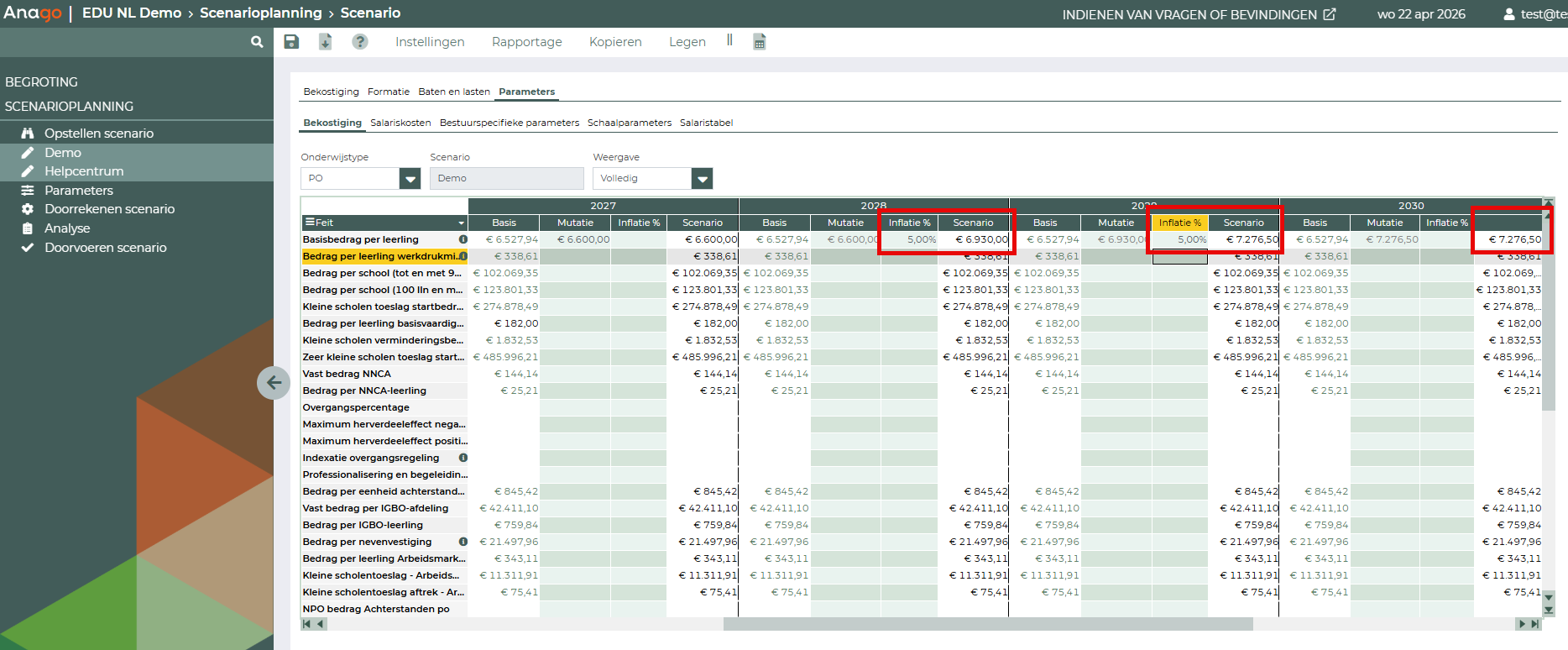Screen dimensions: 1568x650
Task: Open help via question mark icon
Action: 360,42
